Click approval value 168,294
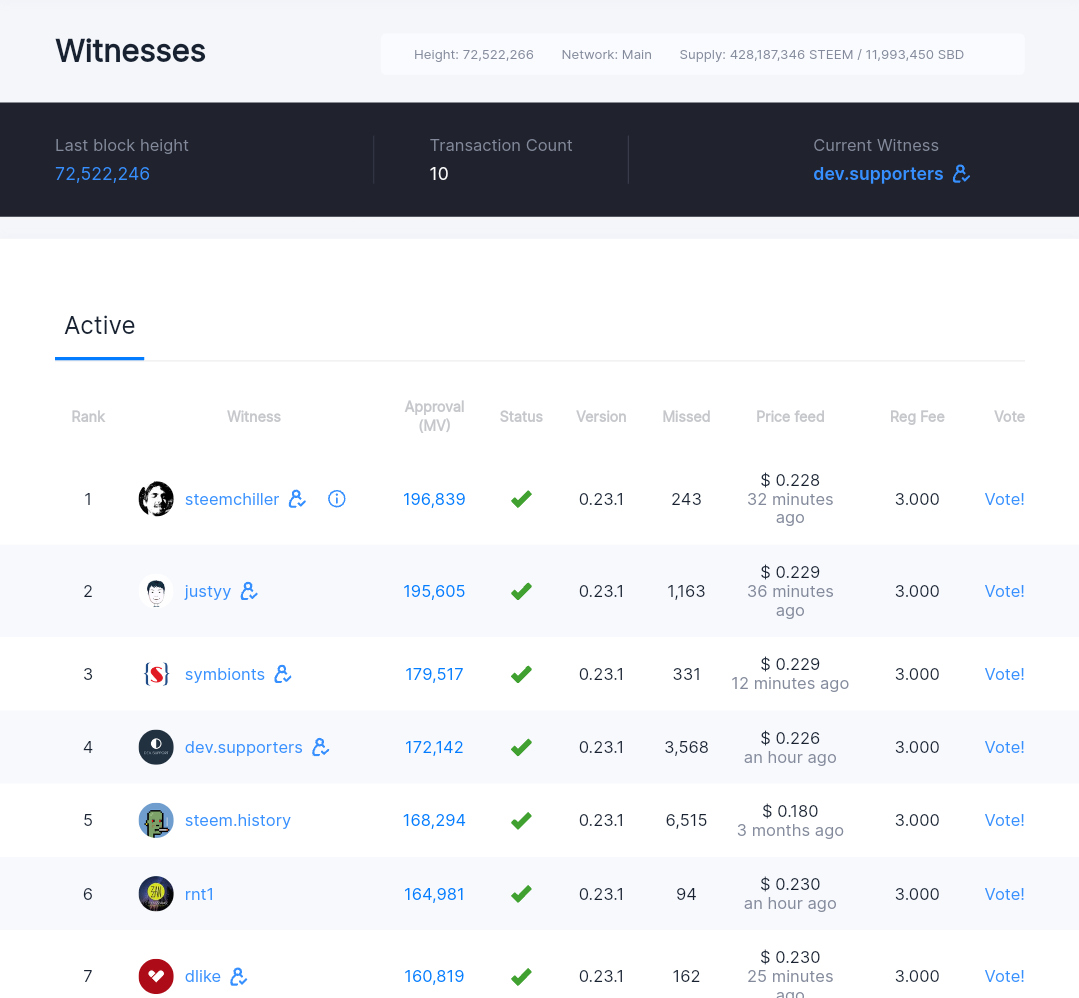This screenshot has height=998, width=1079. pyautogui.click(x=434, y=820)
